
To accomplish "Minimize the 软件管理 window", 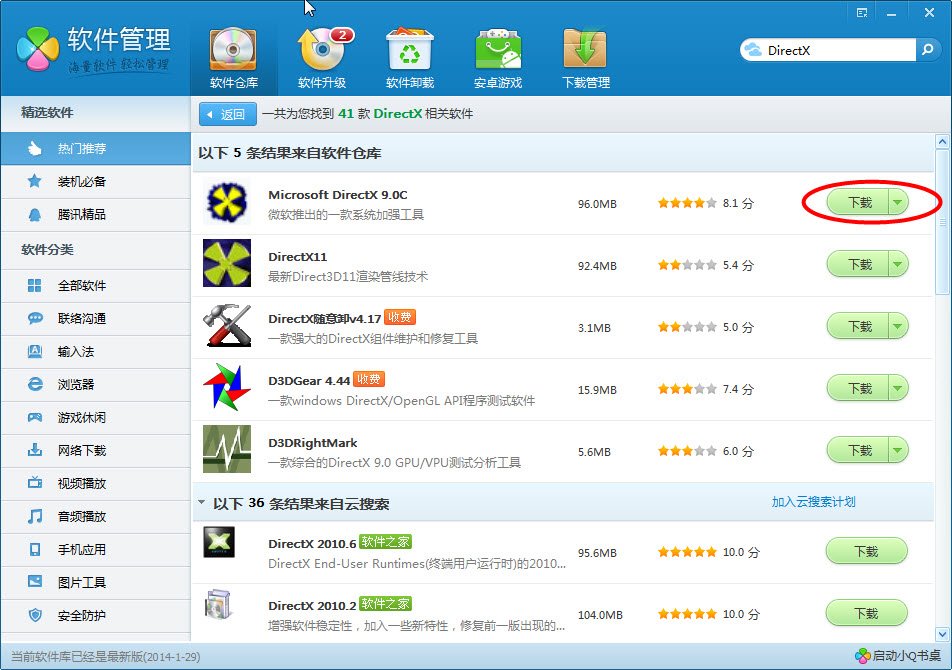I will (x=891, y=13).
